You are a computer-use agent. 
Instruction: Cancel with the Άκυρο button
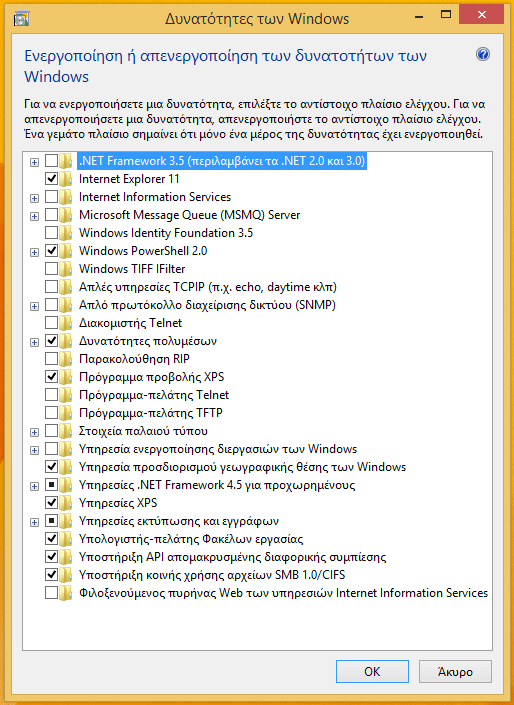click(455, 671)
